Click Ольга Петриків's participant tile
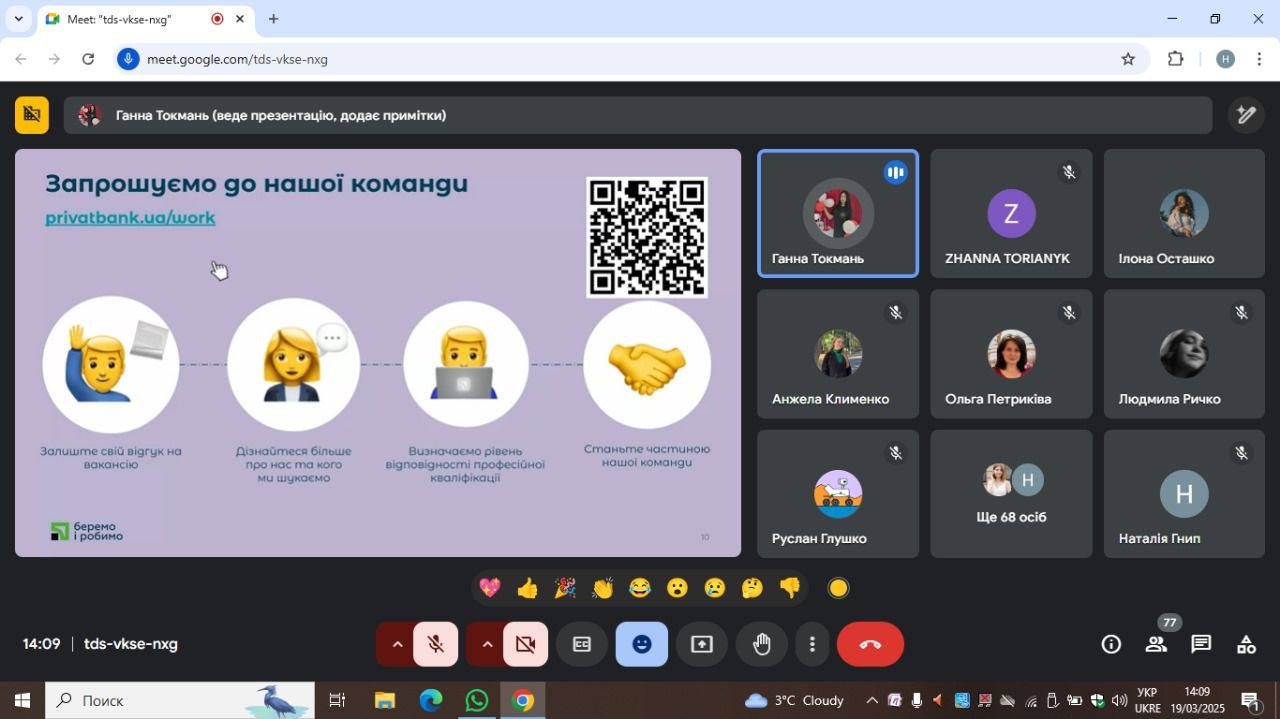 pyautogui.click(x=1011, y=353)
